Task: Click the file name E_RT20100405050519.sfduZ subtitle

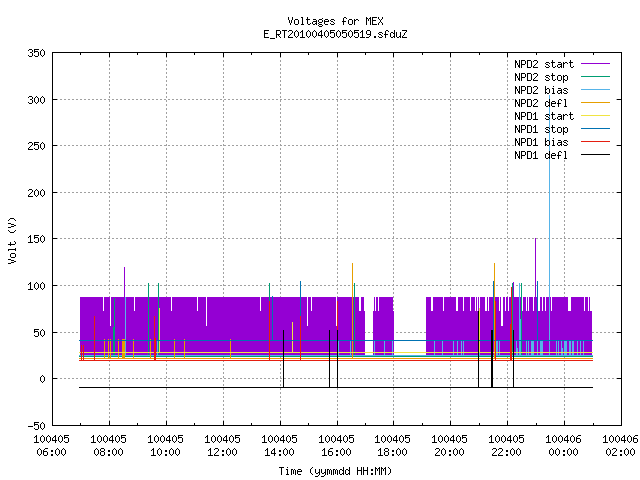Action: pos(335,34)
